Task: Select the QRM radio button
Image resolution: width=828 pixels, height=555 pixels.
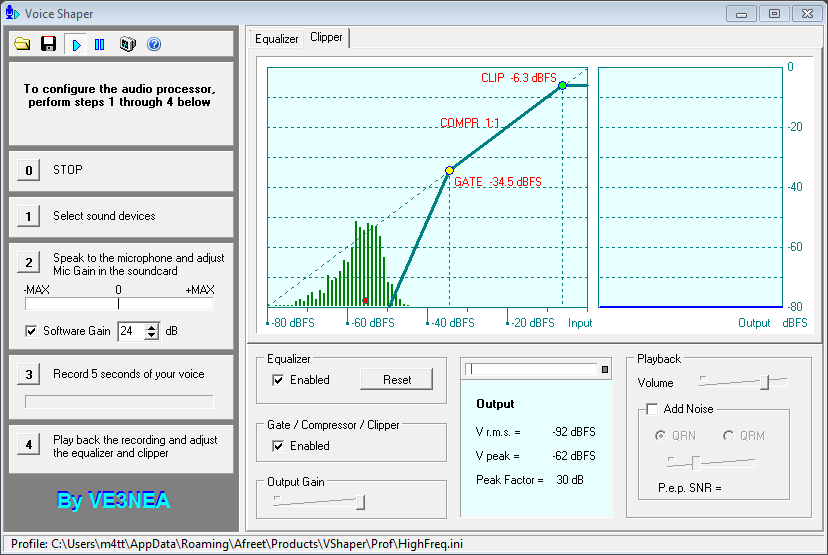Action: pyautogui.click(x=729, y=436)
